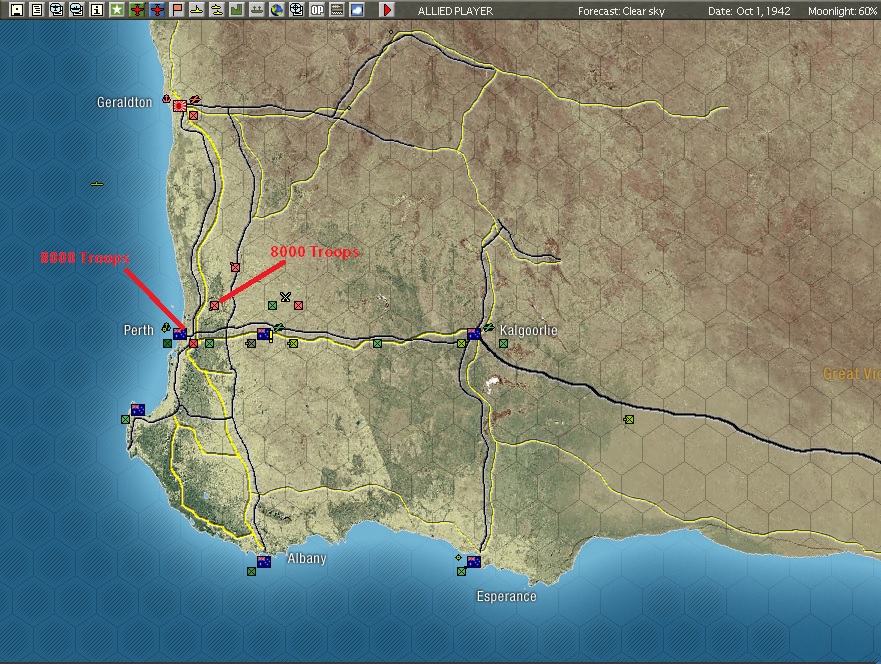Select the Australian flag base at Kalgoorlie
Image resolution: width=881 pixels, height=664 pixels.
pyautogui.click(x=474, y=334)
